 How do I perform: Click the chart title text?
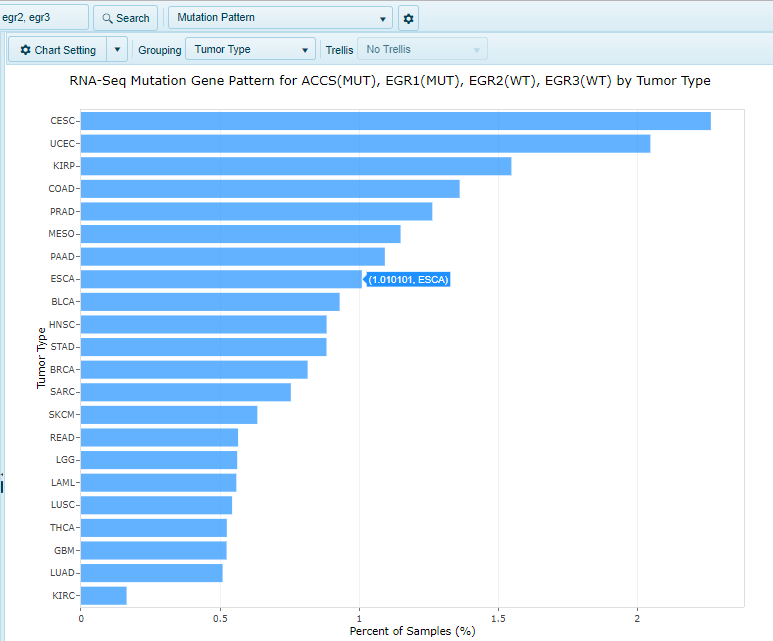(x=390, y=81)
